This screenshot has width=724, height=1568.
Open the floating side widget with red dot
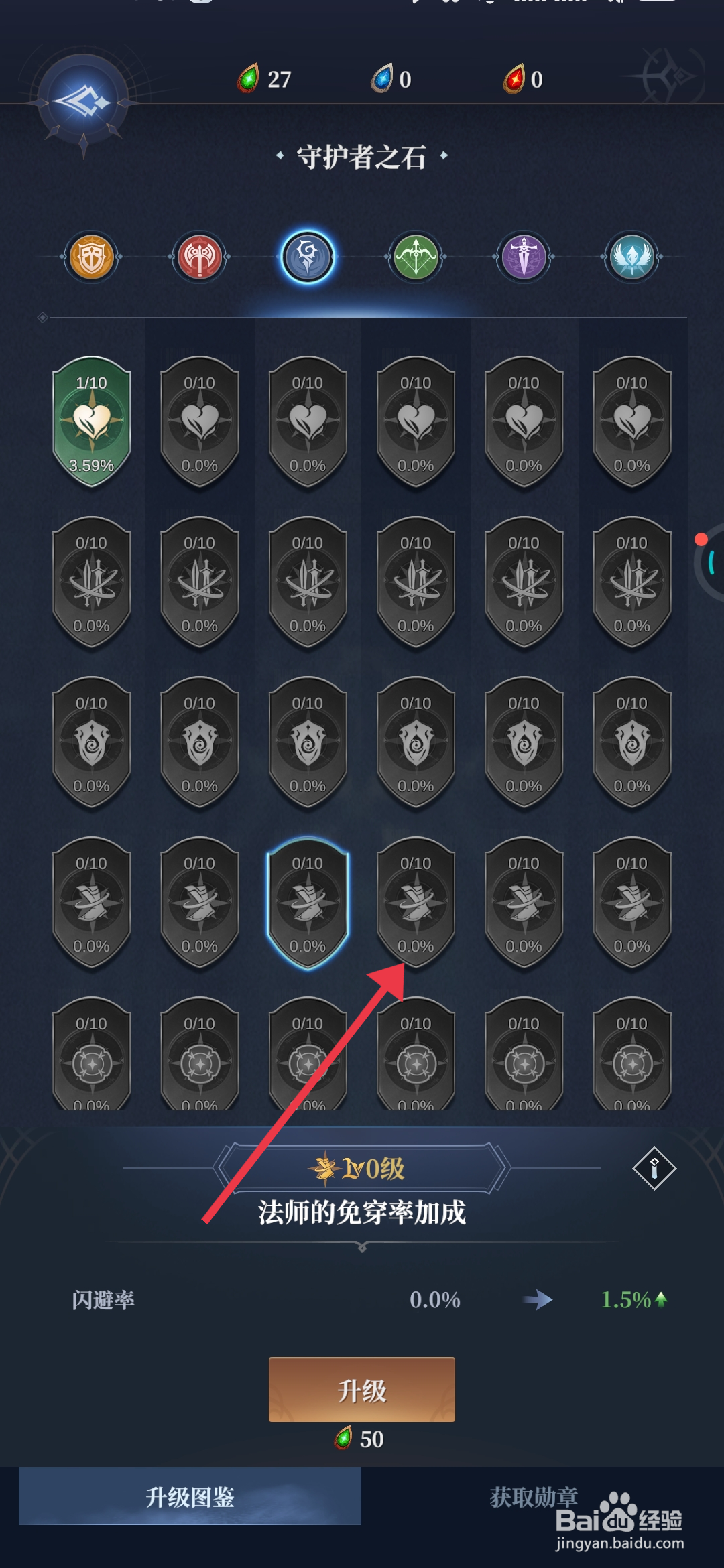pyautogui.click(x=709, y=562)
